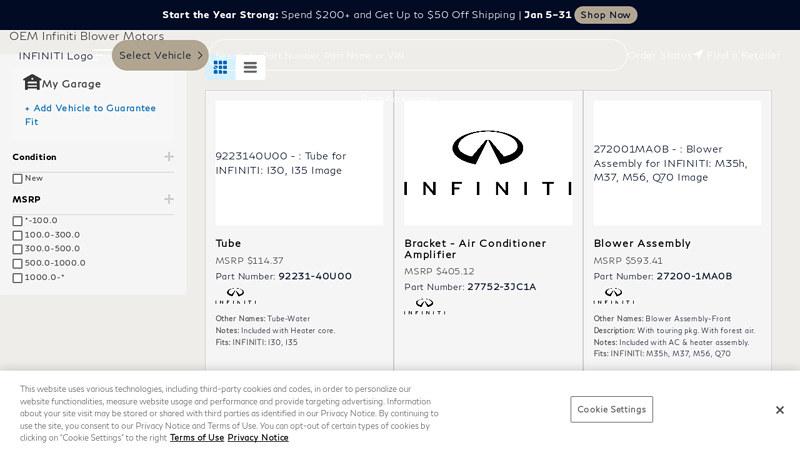Click the Infiniti logo product image for Bracket
800x450 pixels.
(488, 163)
